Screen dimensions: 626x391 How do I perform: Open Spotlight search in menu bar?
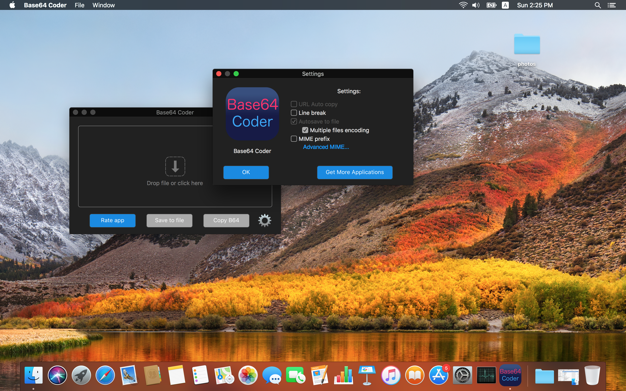point(598,5)
